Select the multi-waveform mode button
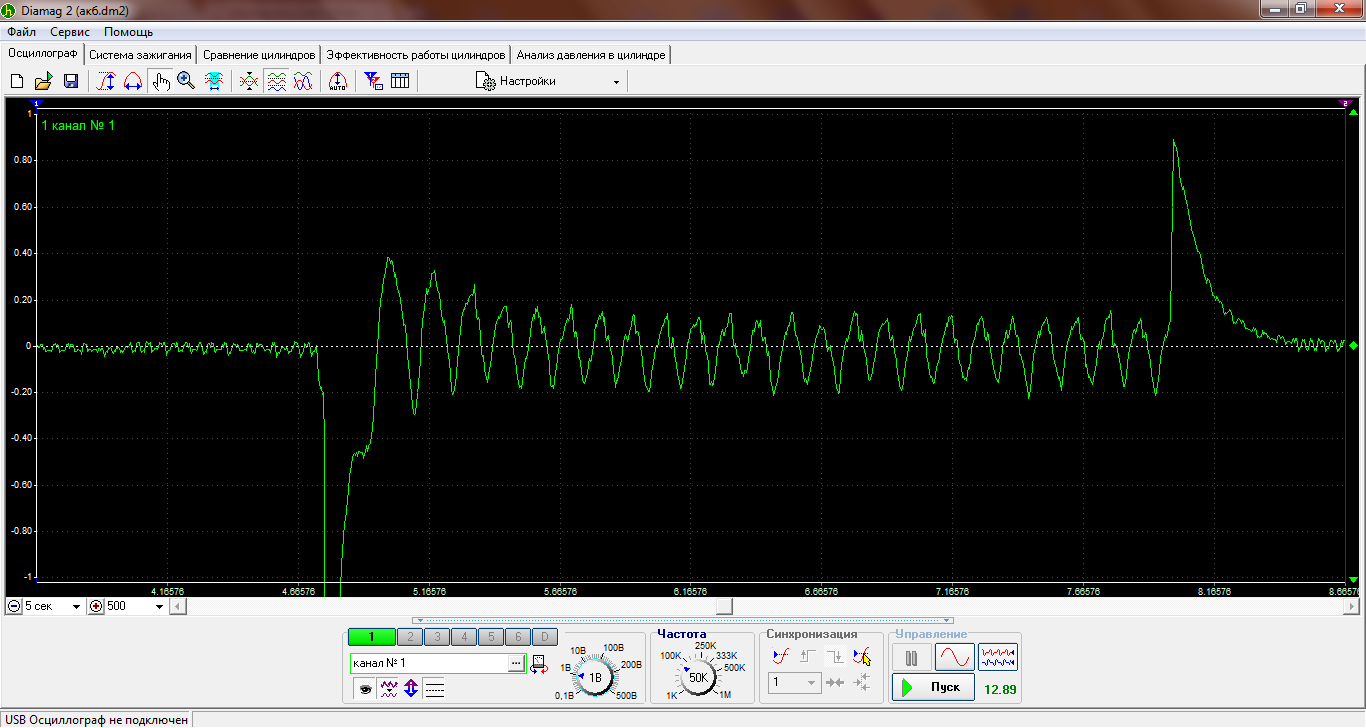The height and width of the screenshot is (728, 1366). 998,658
